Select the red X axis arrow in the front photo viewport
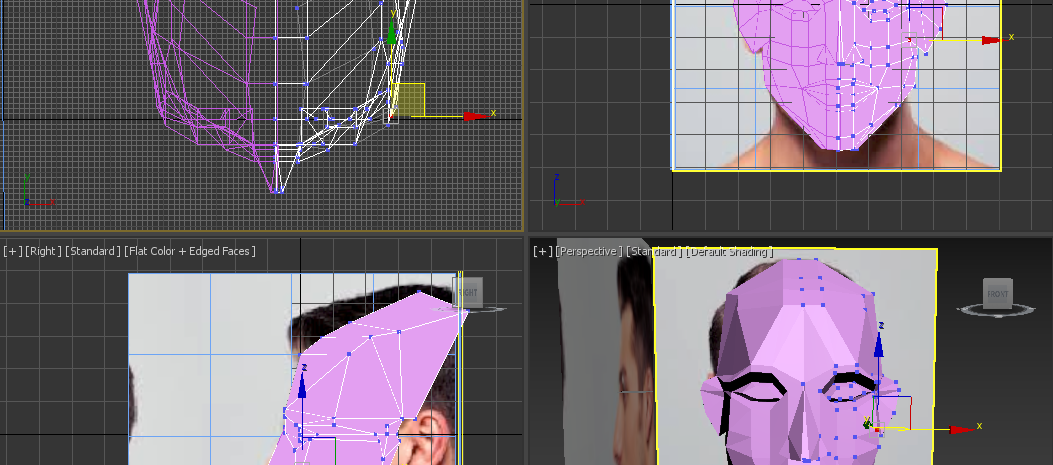 click(x=993, y=40)
